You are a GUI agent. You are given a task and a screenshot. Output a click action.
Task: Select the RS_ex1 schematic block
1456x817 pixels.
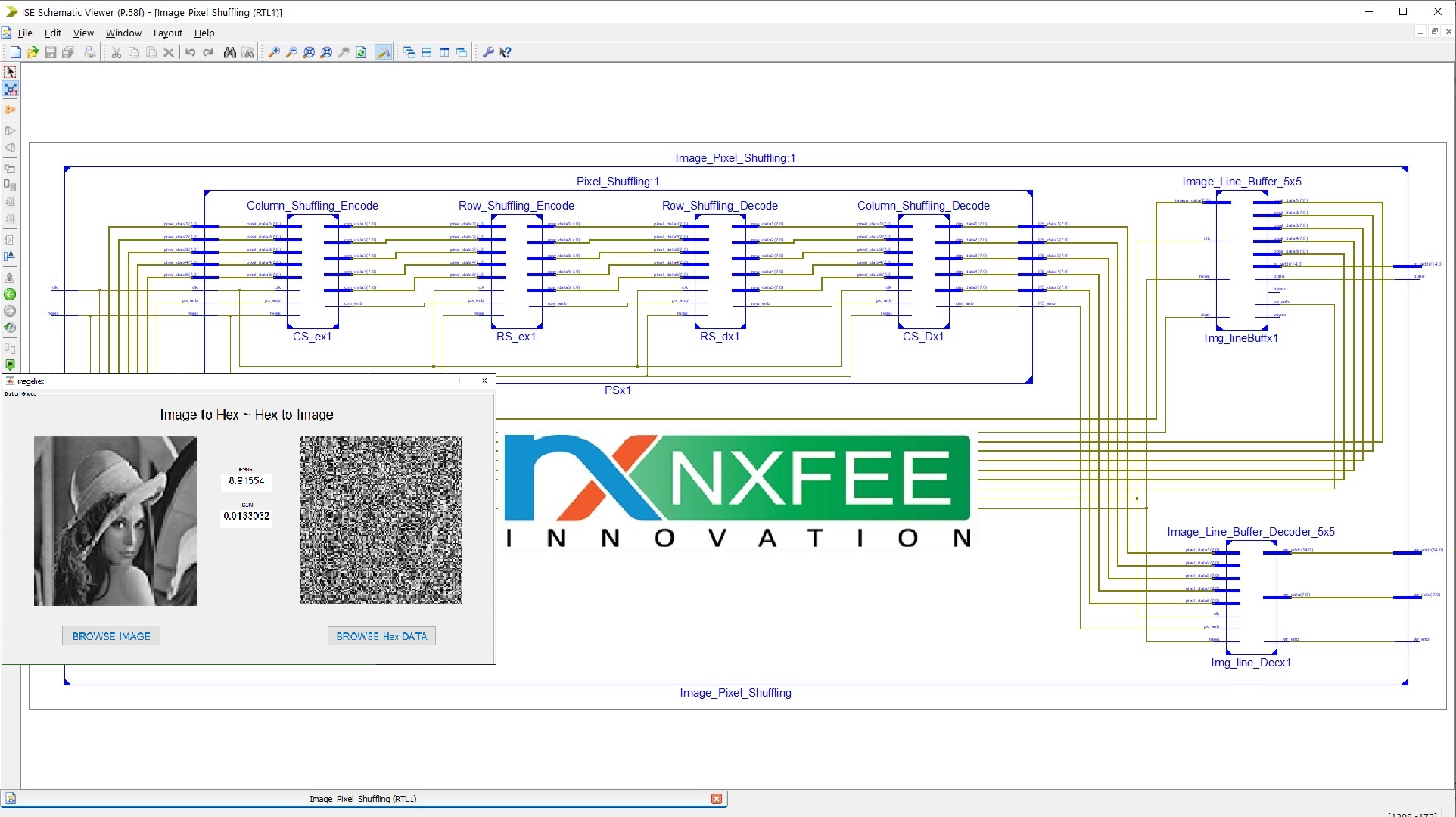[516, 271]
